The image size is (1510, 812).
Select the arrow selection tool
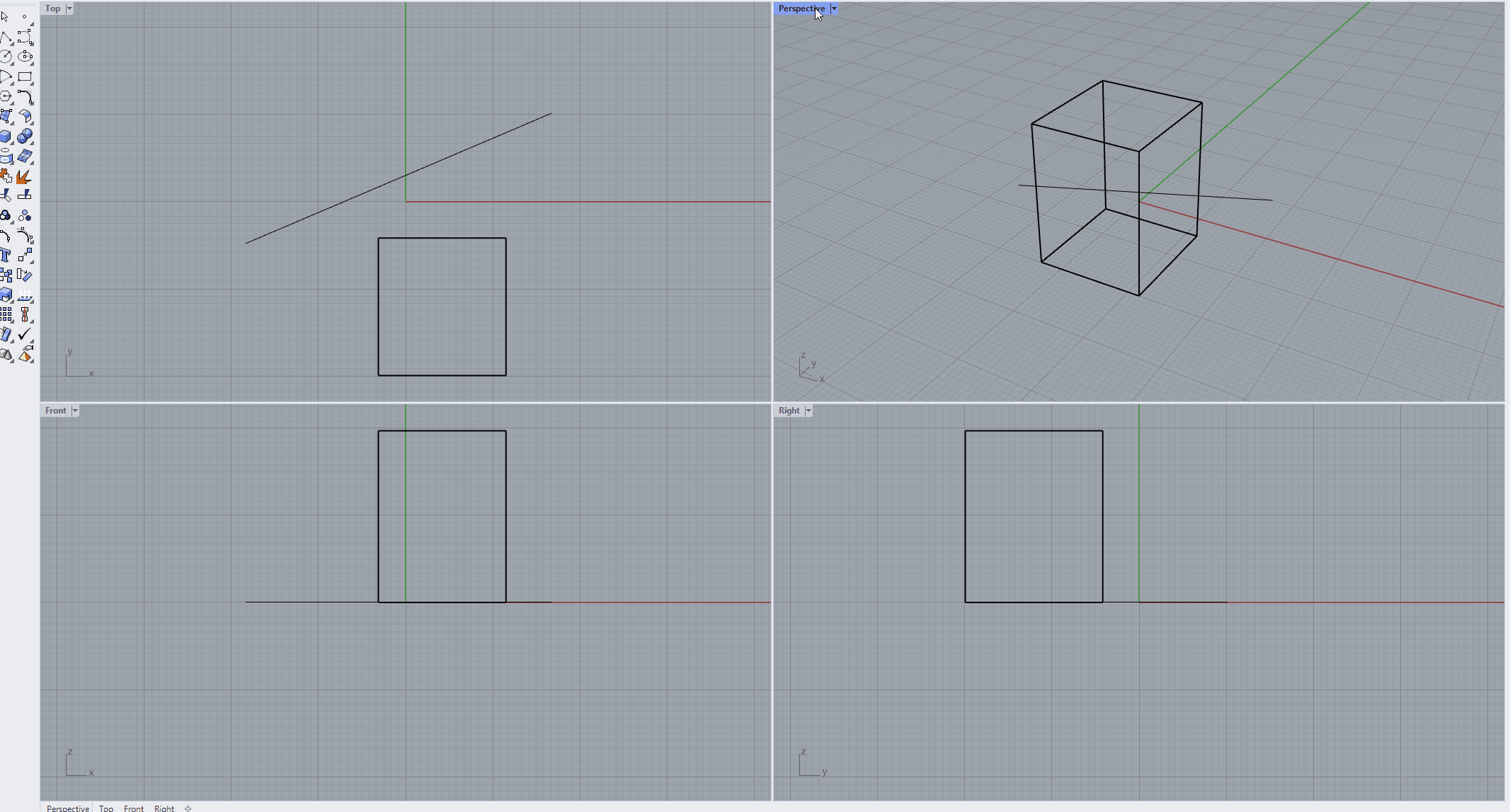point(6,16)
